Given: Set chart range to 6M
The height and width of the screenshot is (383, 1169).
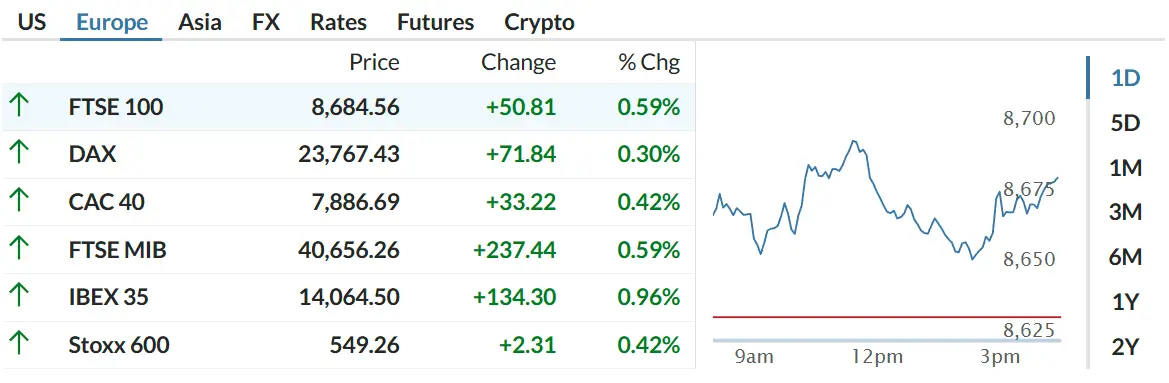Looking at the screenshot, I should (x=1126, y=257).
